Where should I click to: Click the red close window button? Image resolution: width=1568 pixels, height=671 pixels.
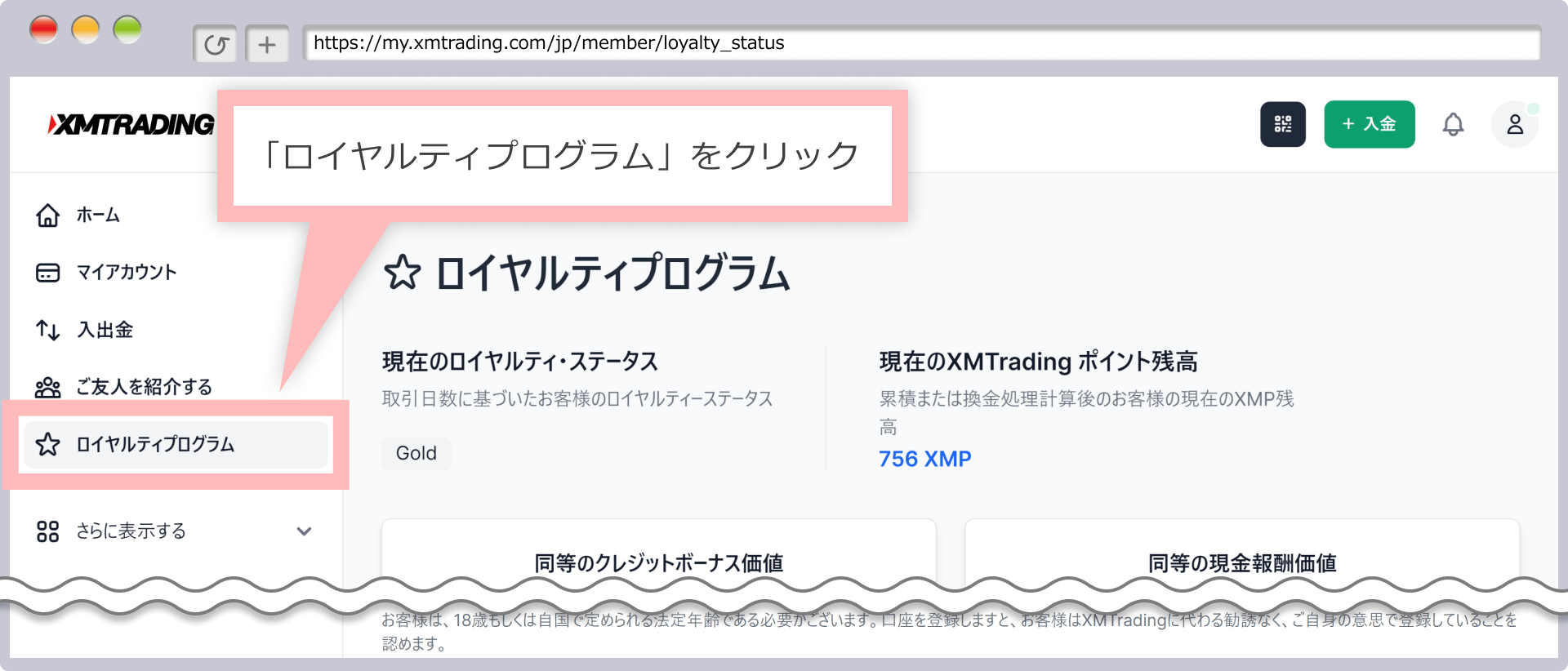(44, 30)
